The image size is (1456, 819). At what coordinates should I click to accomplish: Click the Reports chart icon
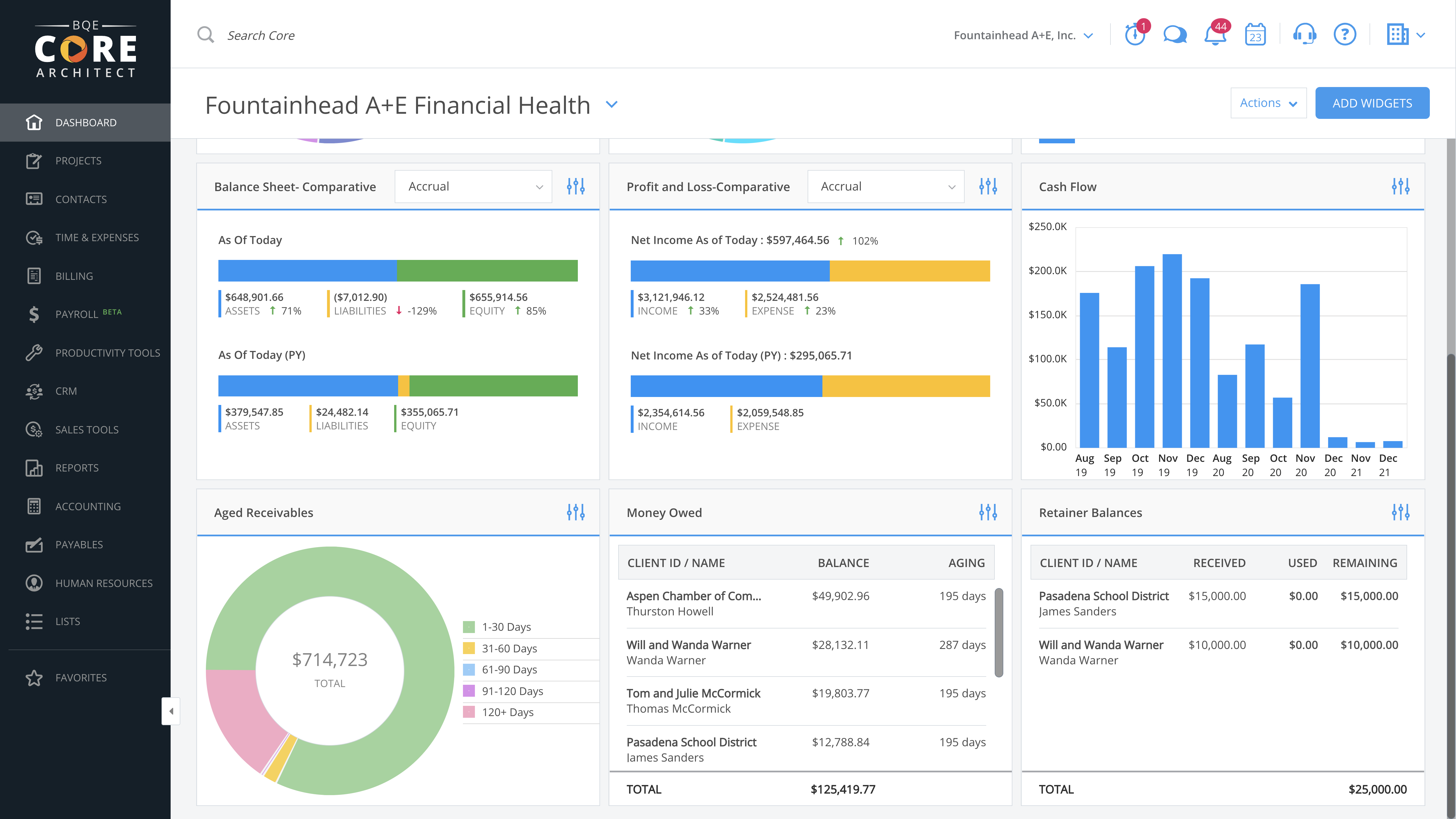tap(34, 468)
